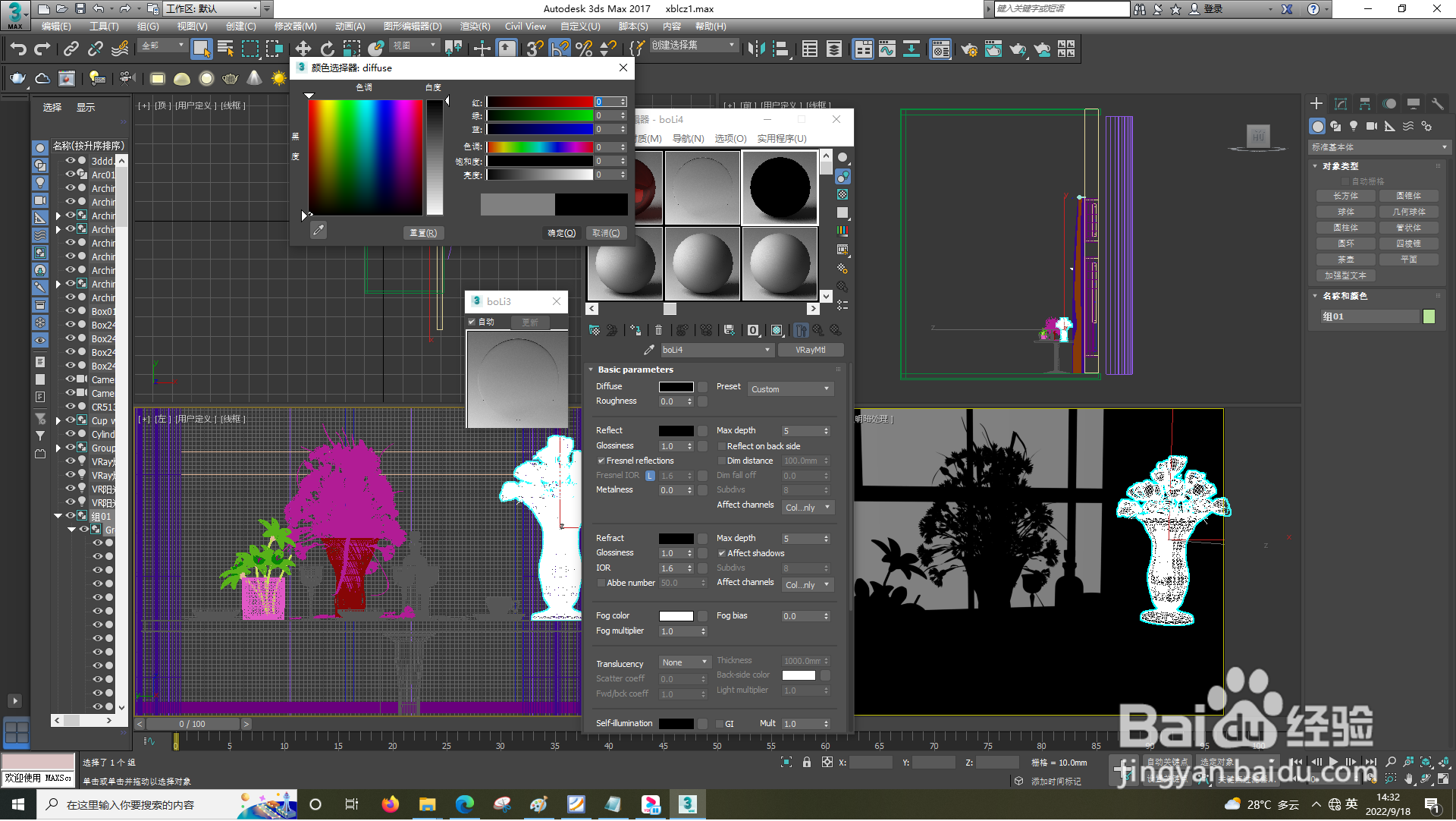
Task: Open material editor 导航(N) menu
Action: tap(688, 139)
